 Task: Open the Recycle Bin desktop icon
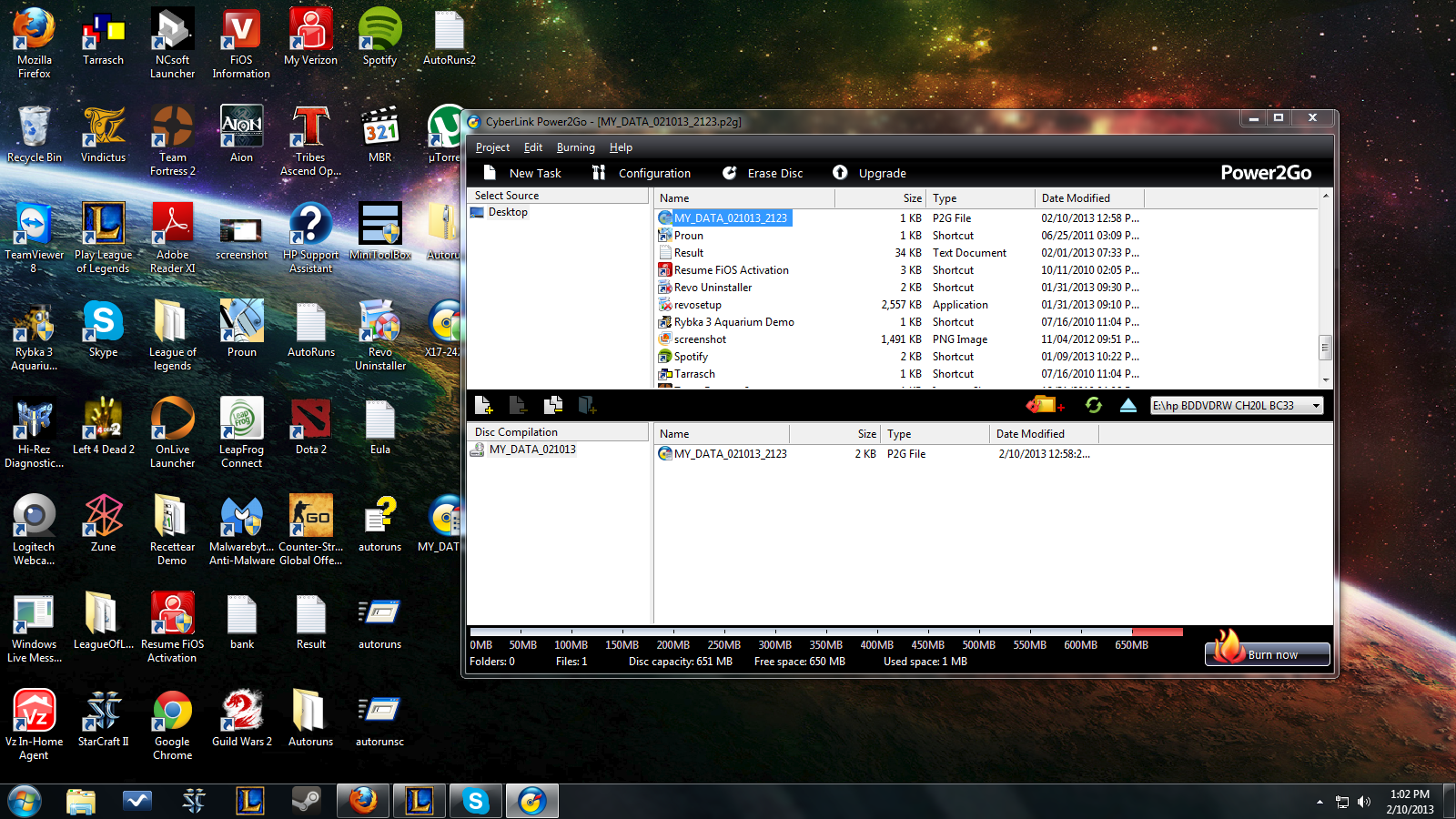pos(34,134)
